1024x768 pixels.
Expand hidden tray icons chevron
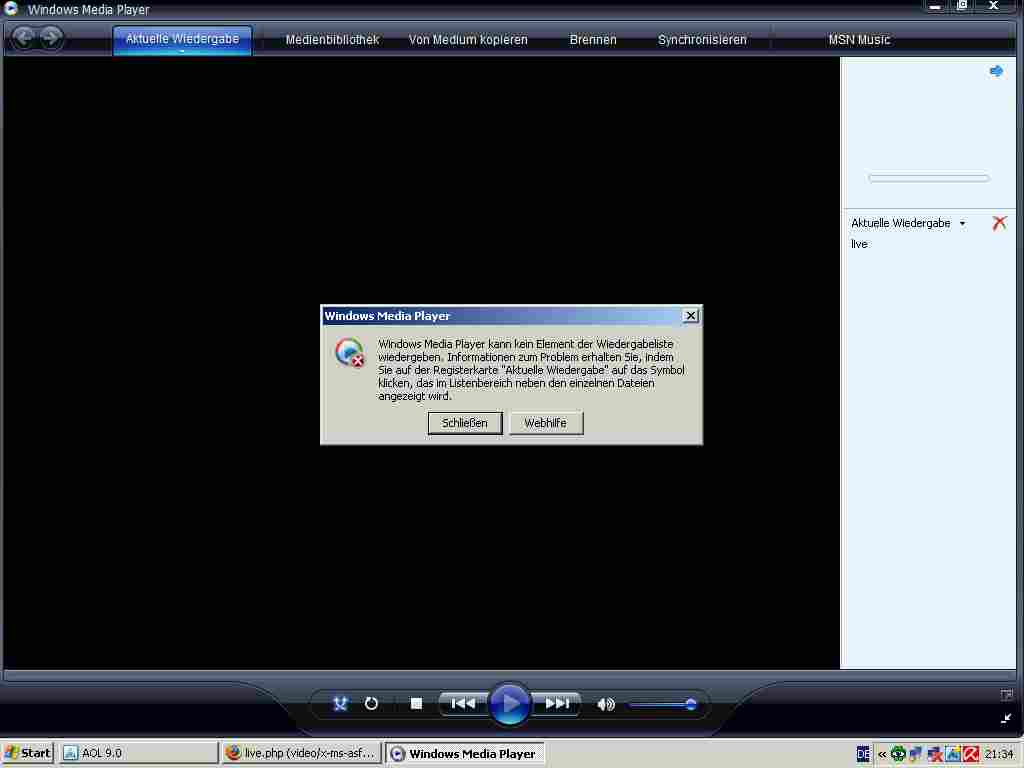(x=882, y=754)
